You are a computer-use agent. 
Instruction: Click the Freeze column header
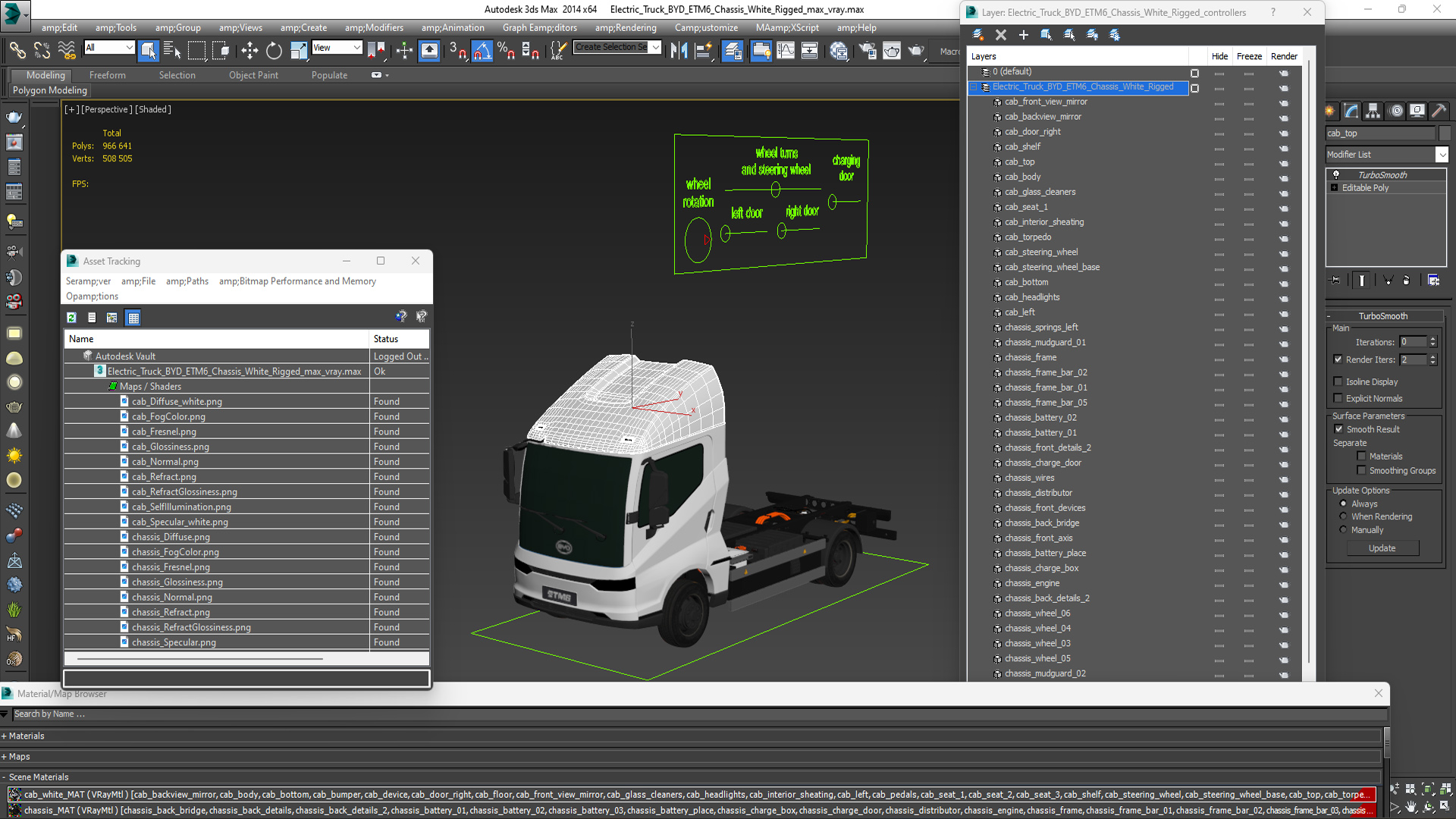click(1249, 56)
